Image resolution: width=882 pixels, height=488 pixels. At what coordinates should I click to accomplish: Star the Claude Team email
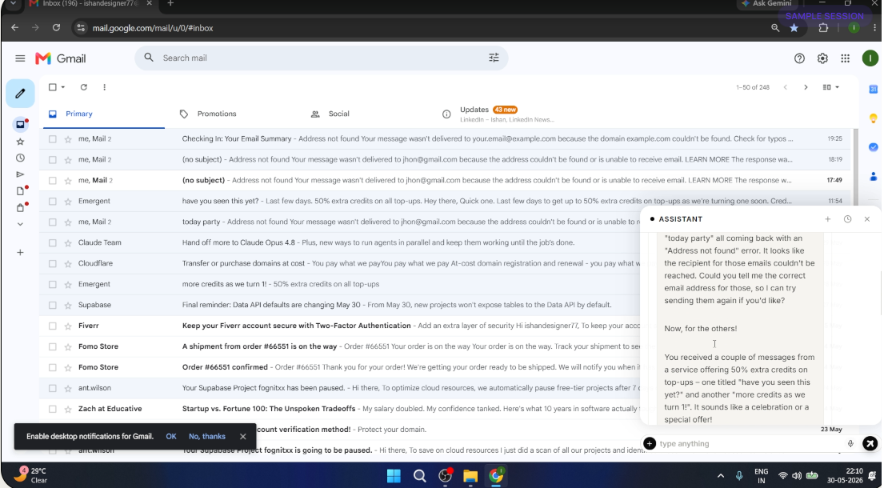(x=68, y=243)
